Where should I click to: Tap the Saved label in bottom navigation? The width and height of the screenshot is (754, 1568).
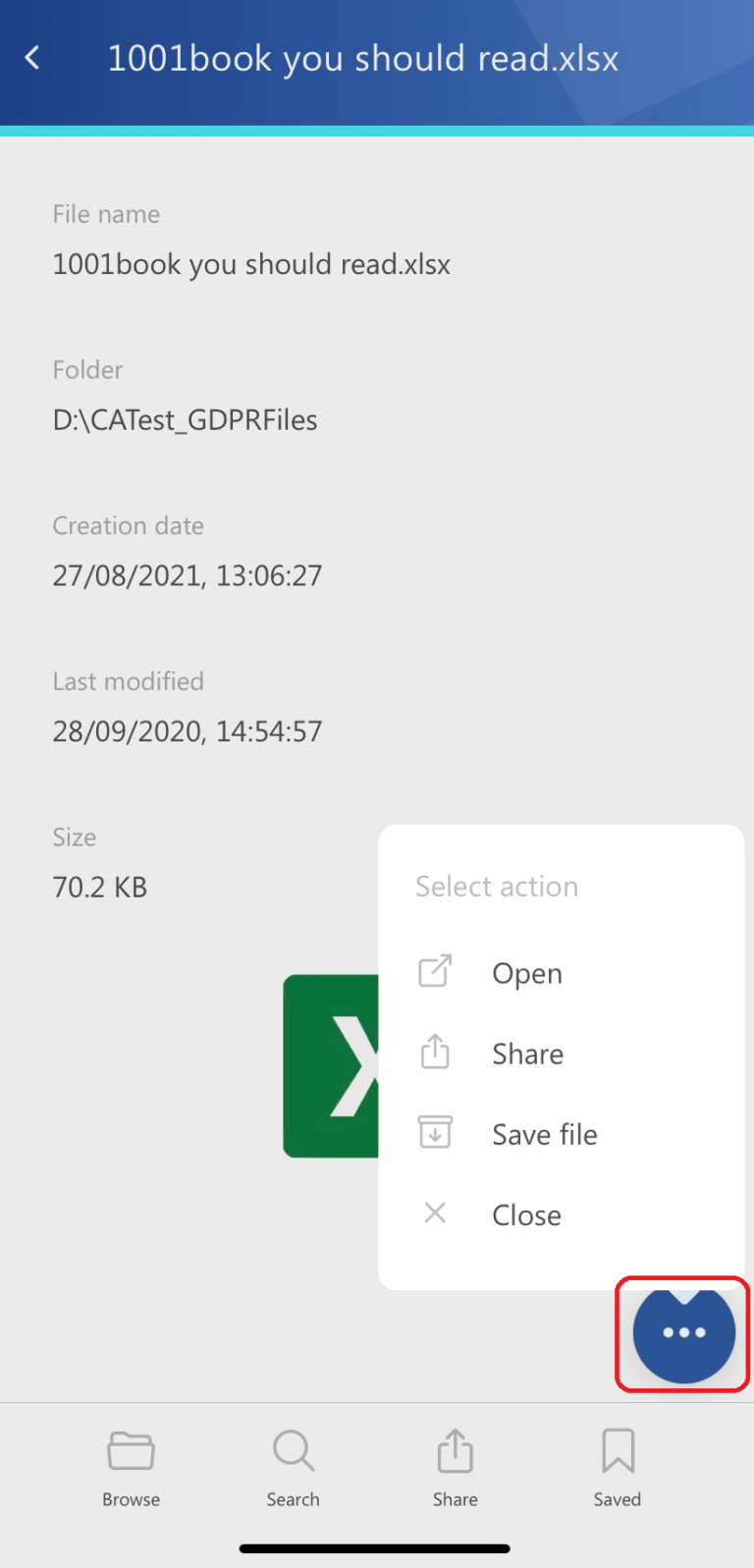coord(617,1499)
